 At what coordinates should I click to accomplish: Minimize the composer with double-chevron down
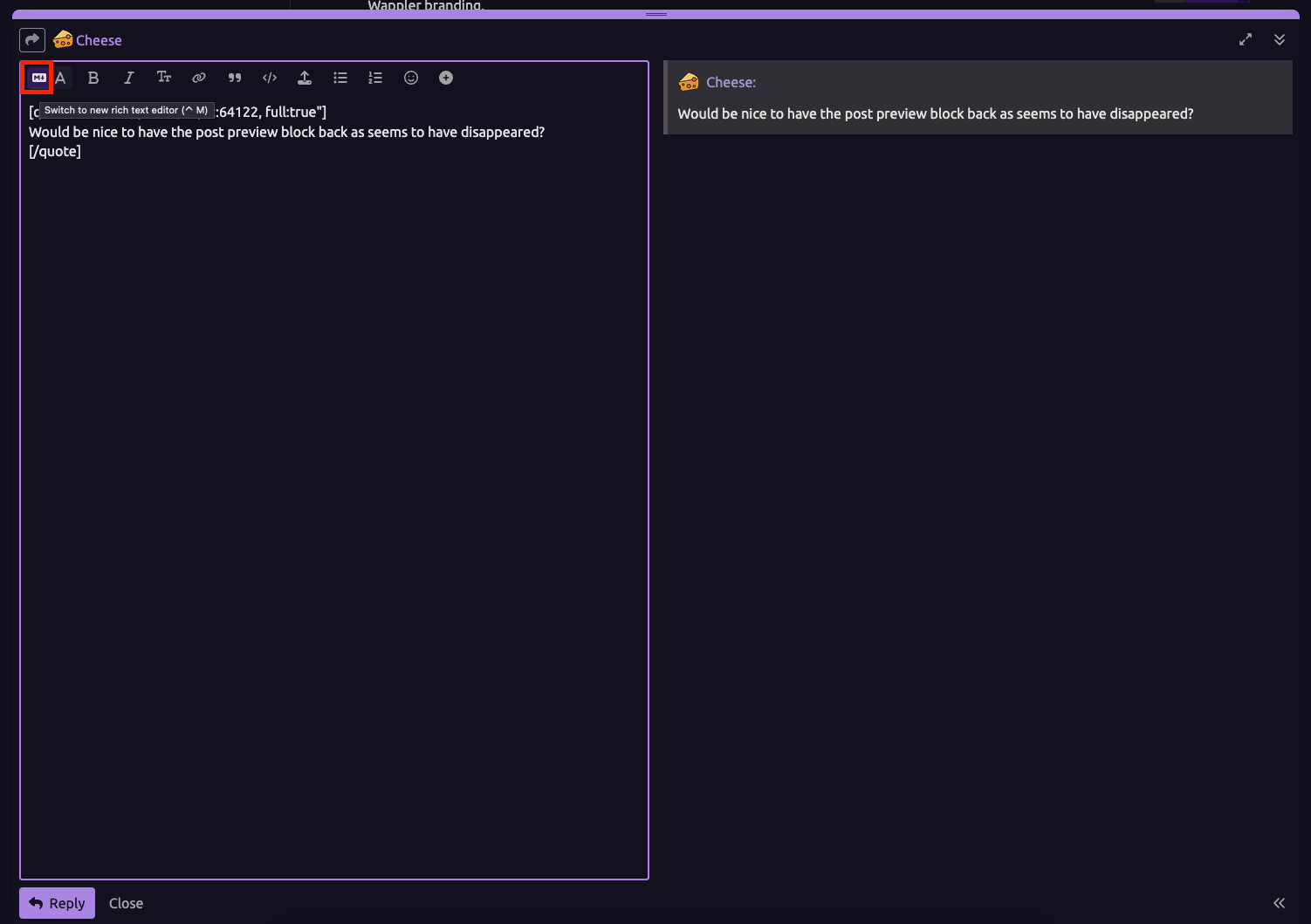(1280, 39)
